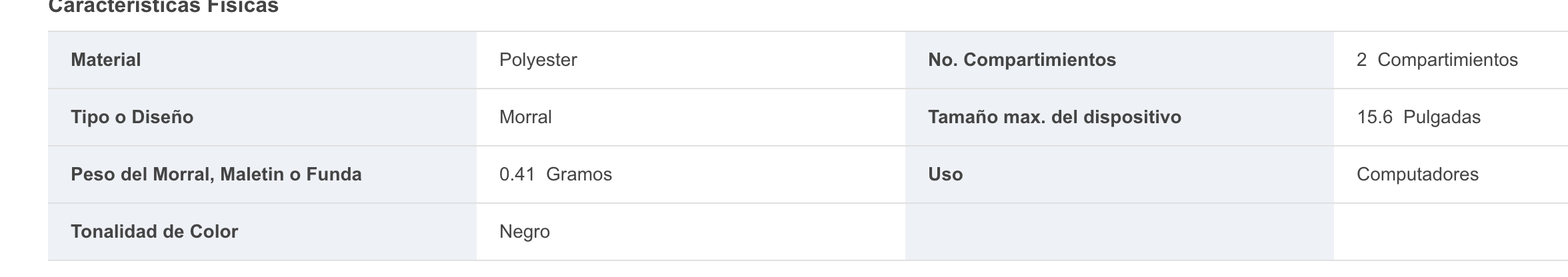Click the empty cell beside Negro
Screen dimensions: 1568x277
[x=1119, y=232]
